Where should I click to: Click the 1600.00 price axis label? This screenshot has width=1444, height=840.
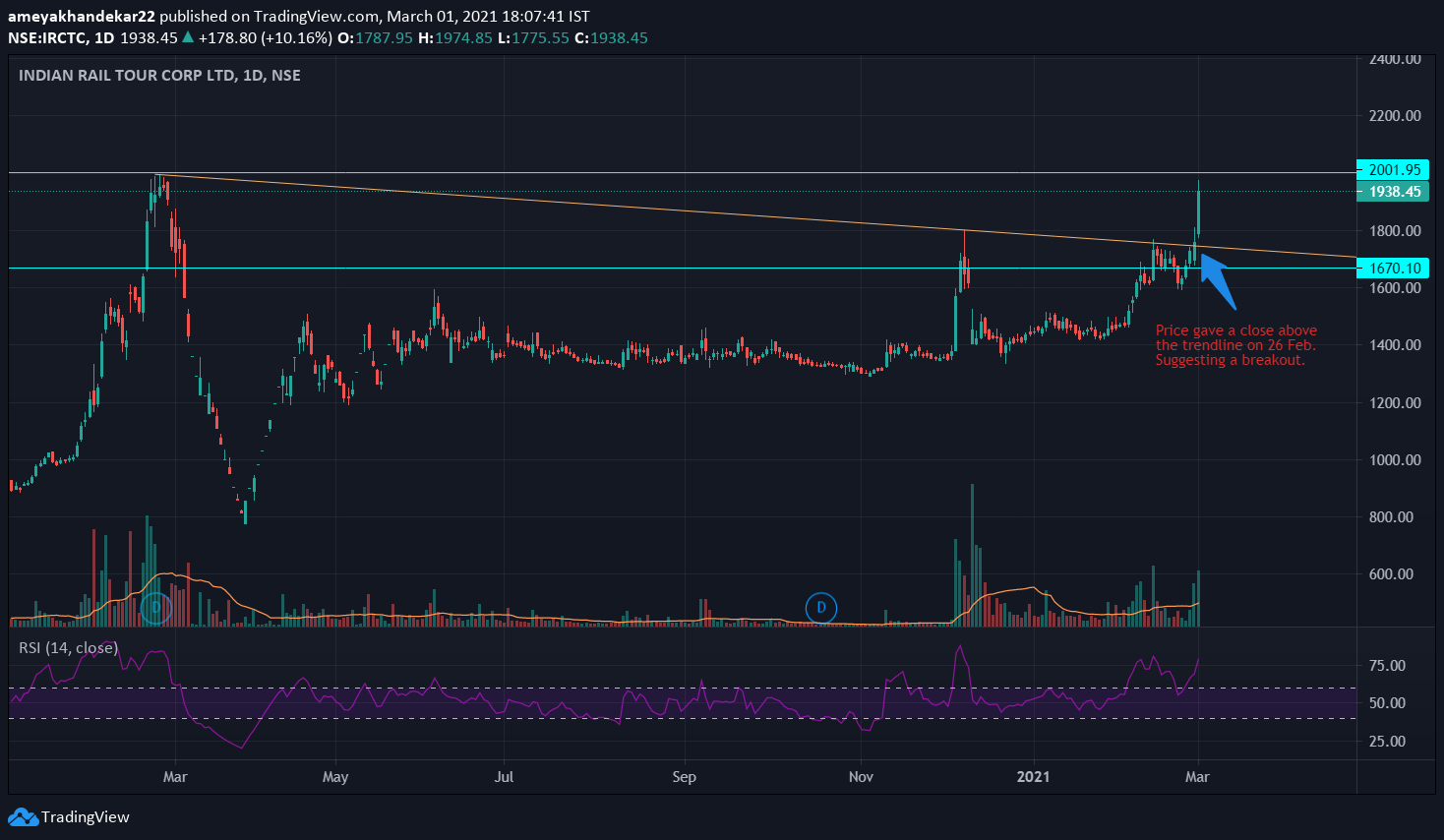tap(1395, 288)
